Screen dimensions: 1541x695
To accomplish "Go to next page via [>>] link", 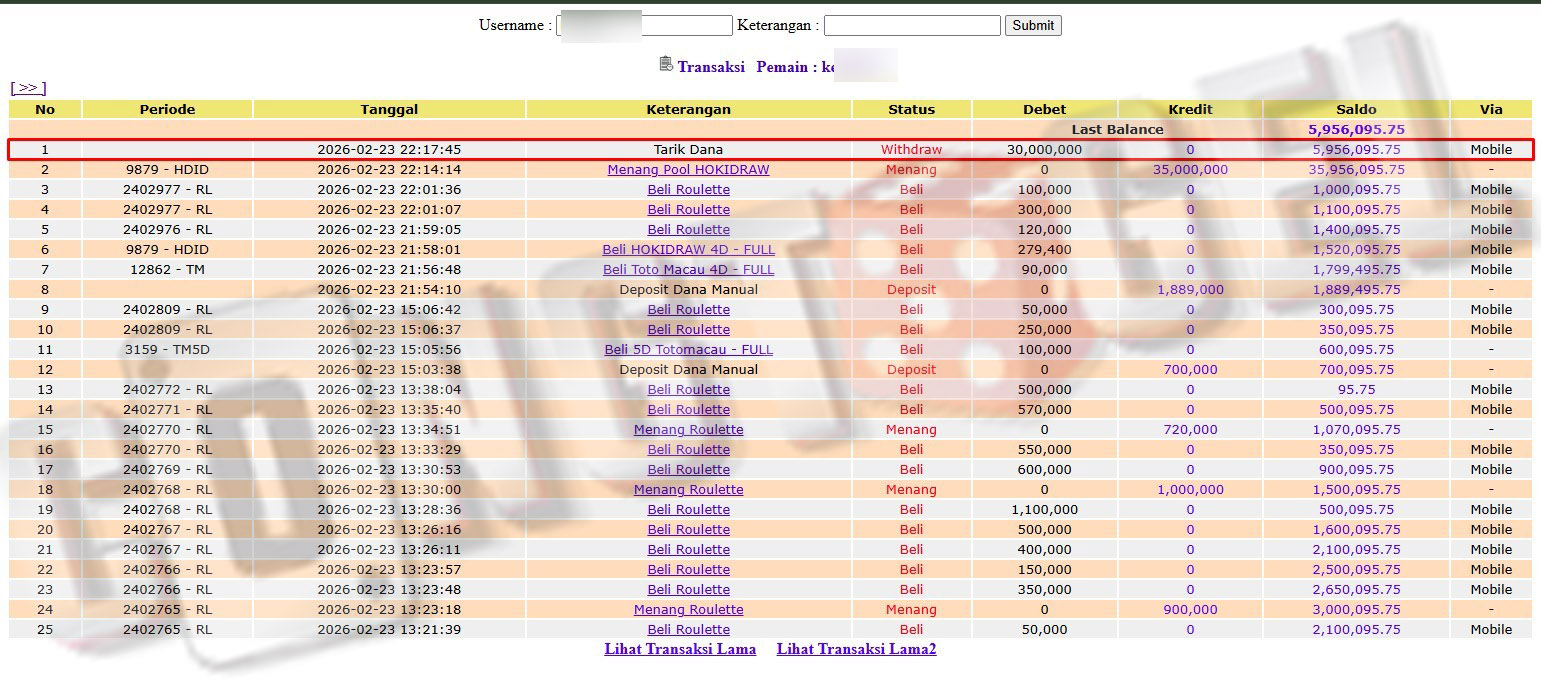I will pyautogui.click(x=28, y=88).
